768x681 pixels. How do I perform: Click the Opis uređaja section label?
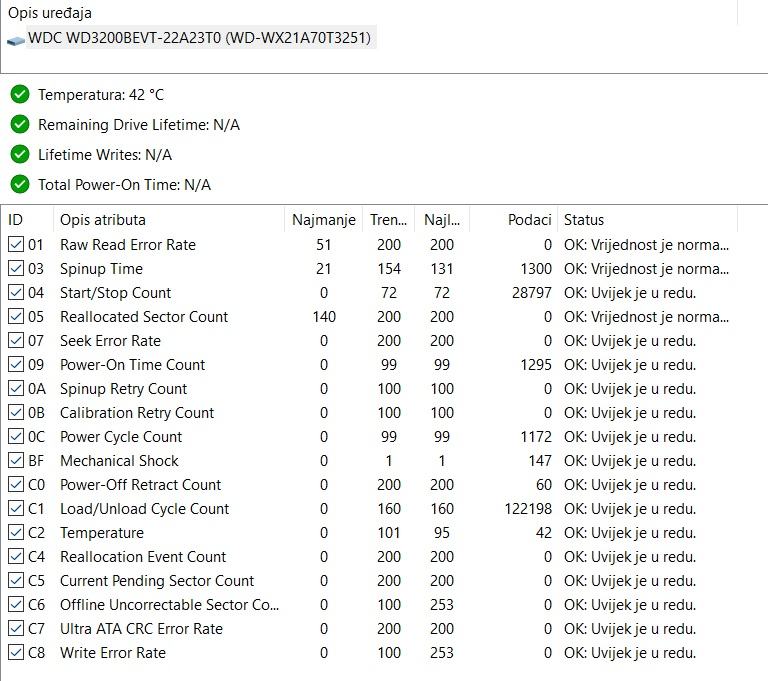pyautogui.click(x=50, y=13)
